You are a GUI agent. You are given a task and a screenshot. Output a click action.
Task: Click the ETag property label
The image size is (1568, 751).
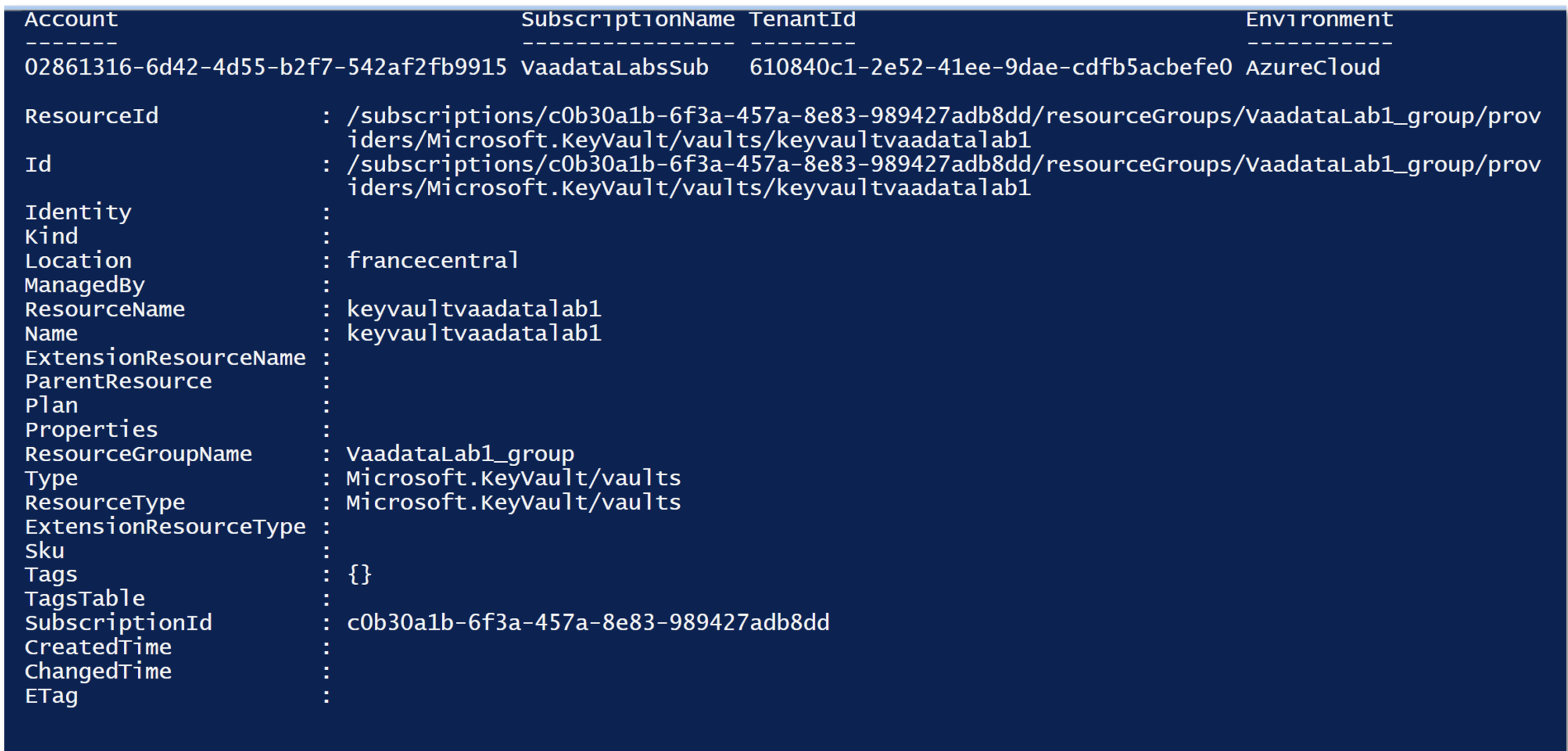click(x=51, y=696)
